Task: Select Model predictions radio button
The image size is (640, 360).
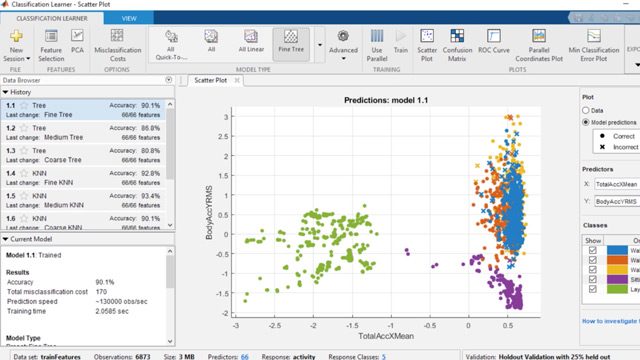Action: coord(586,122)
